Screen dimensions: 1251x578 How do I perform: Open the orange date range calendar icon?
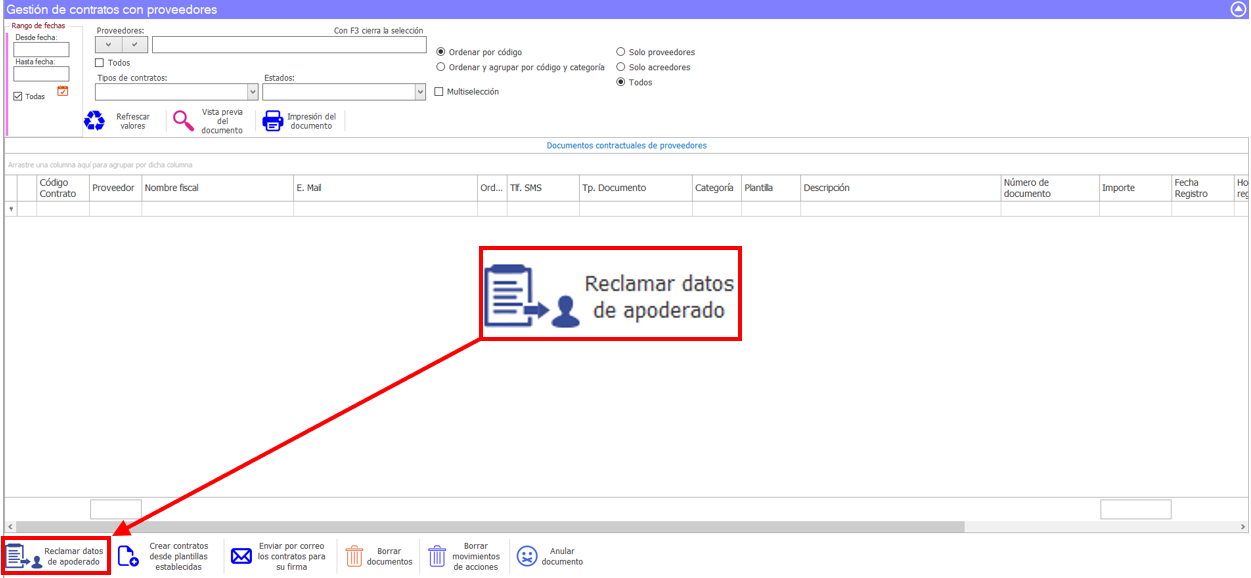tap(63, 92)
